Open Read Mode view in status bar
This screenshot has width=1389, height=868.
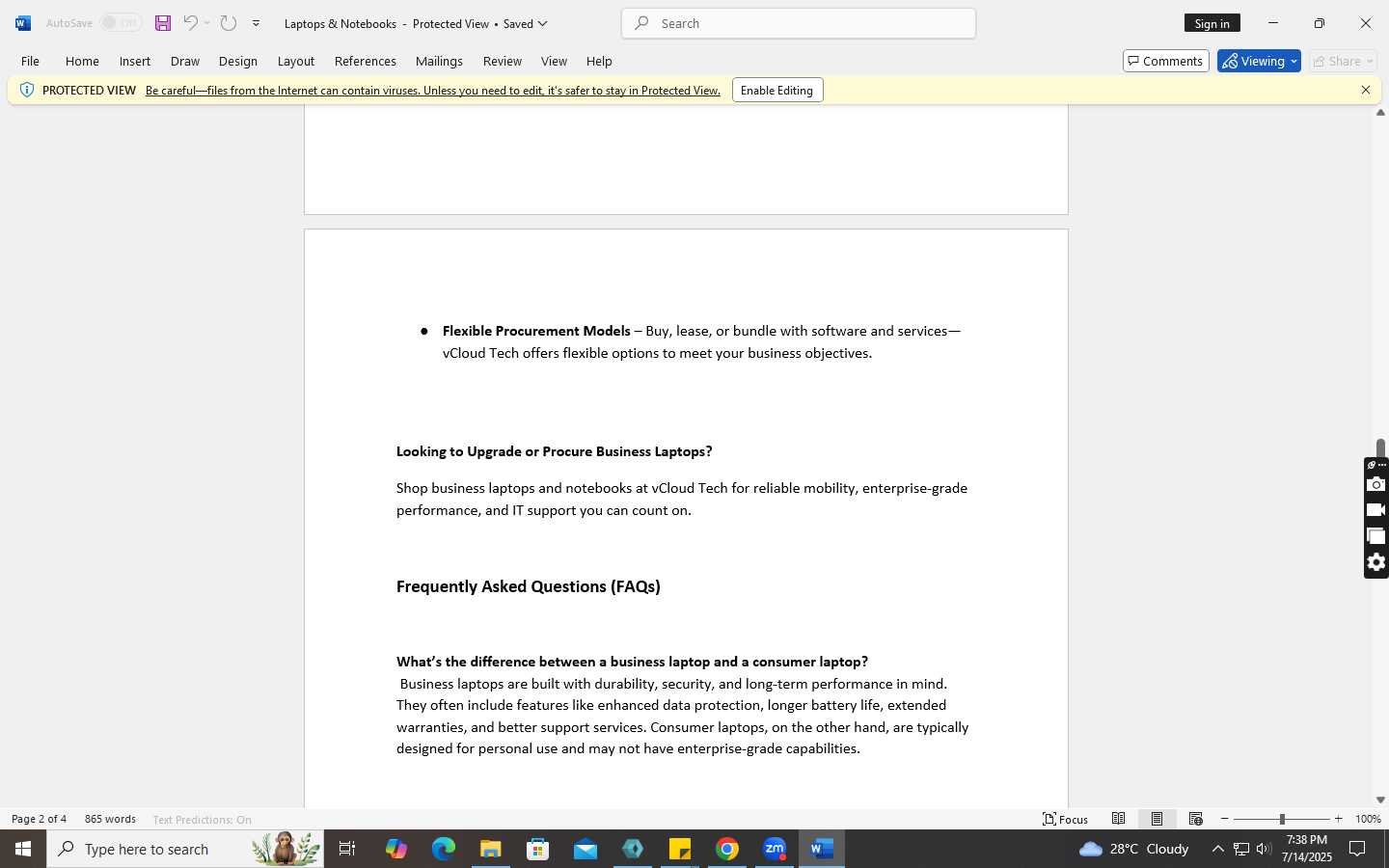(1118, 819)
